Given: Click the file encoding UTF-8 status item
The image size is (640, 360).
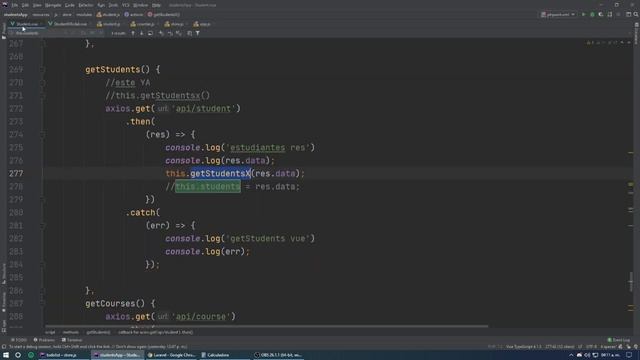Looking at the screenshot, I should pos(591,347).
